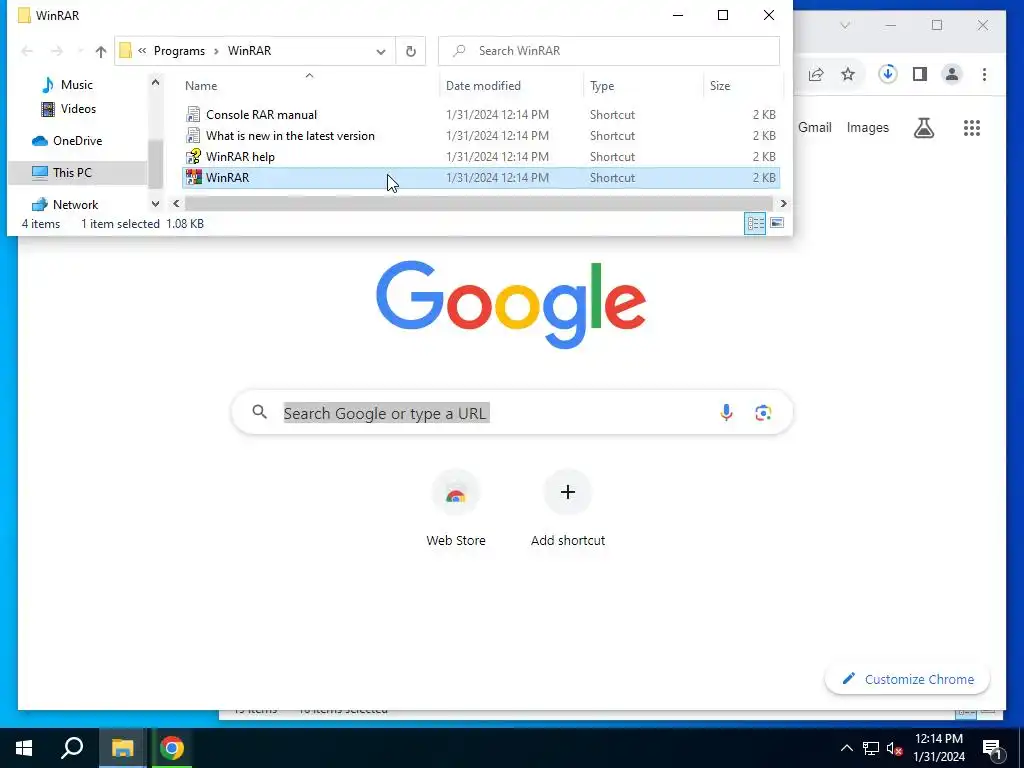Click Add shortcut tile
Image resolution: width=1024 pixels, height=768 pixels.
pyautogui.click(x=568, y=509)
